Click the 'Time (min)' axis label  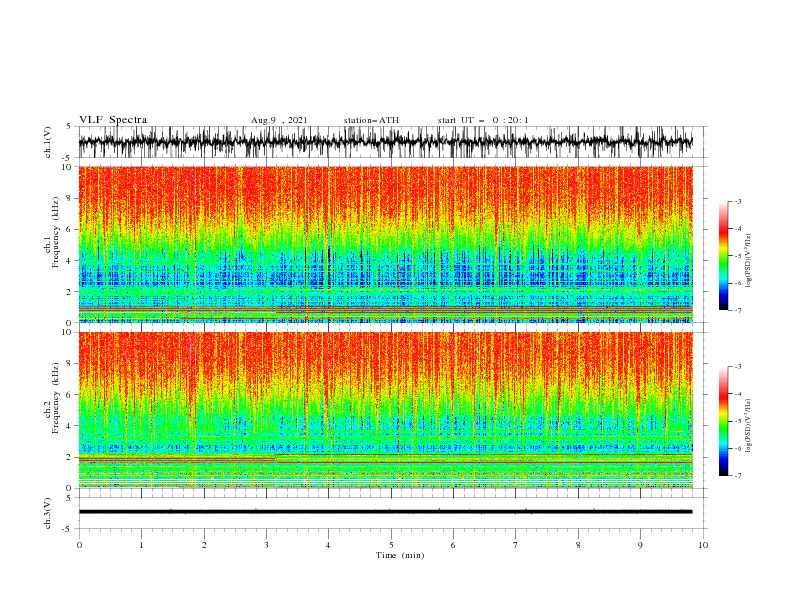point(400,555)
